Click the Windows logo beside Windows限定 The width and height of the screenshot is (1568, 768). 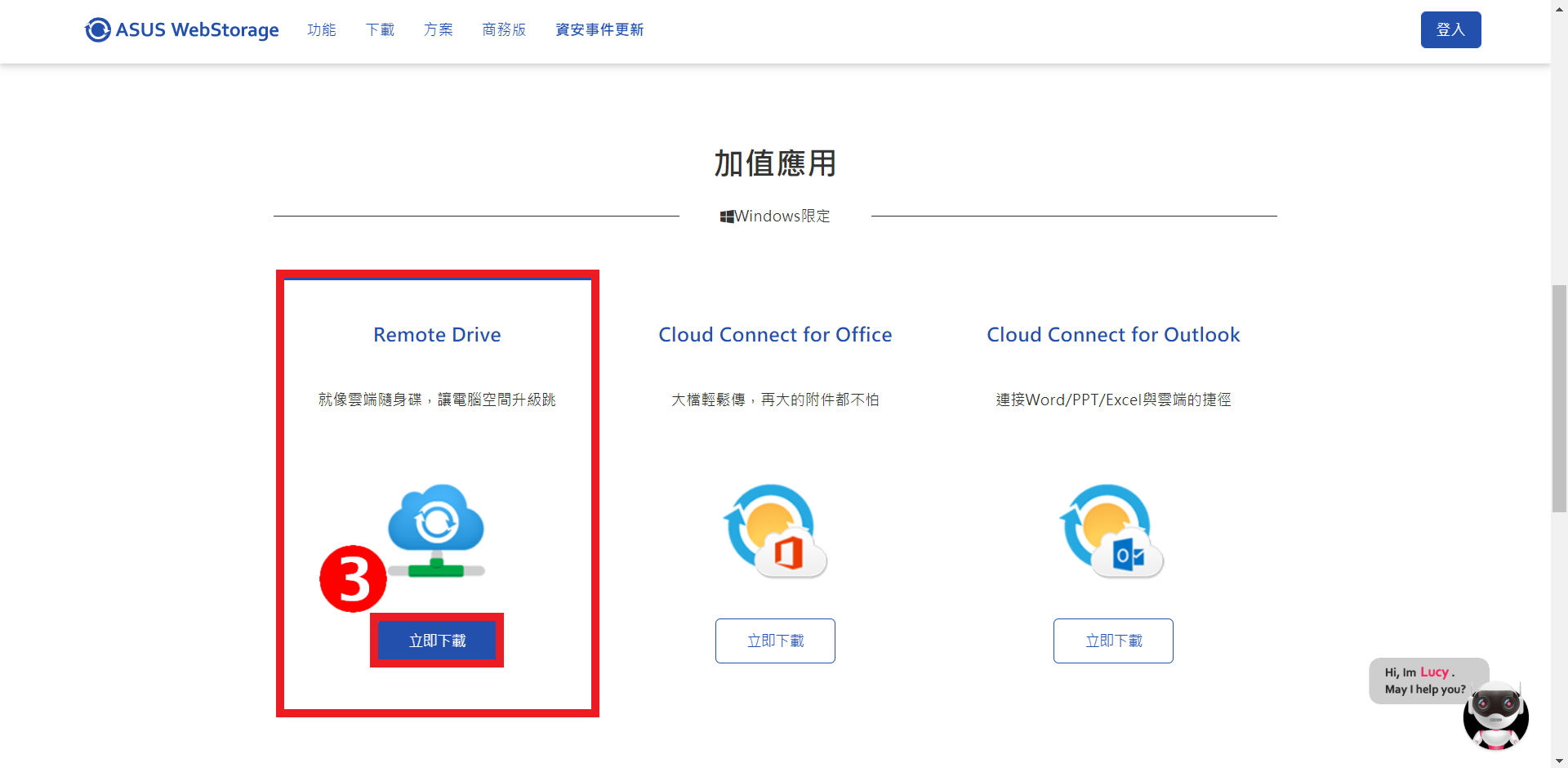tap(727, 217)
